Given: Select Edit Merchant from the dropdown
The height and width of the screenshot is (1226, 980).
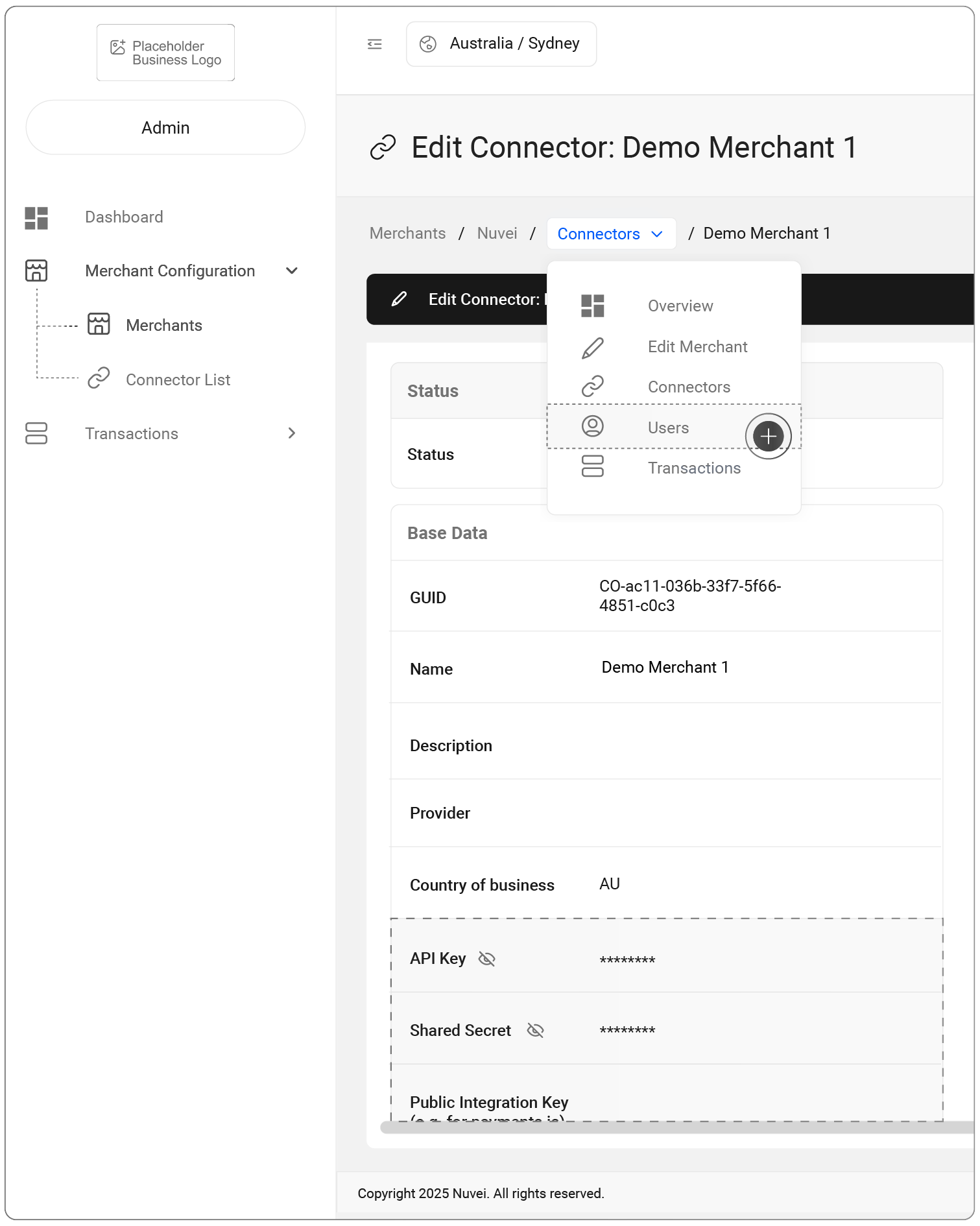Looking at the screenshot, I should click(697, 347).
